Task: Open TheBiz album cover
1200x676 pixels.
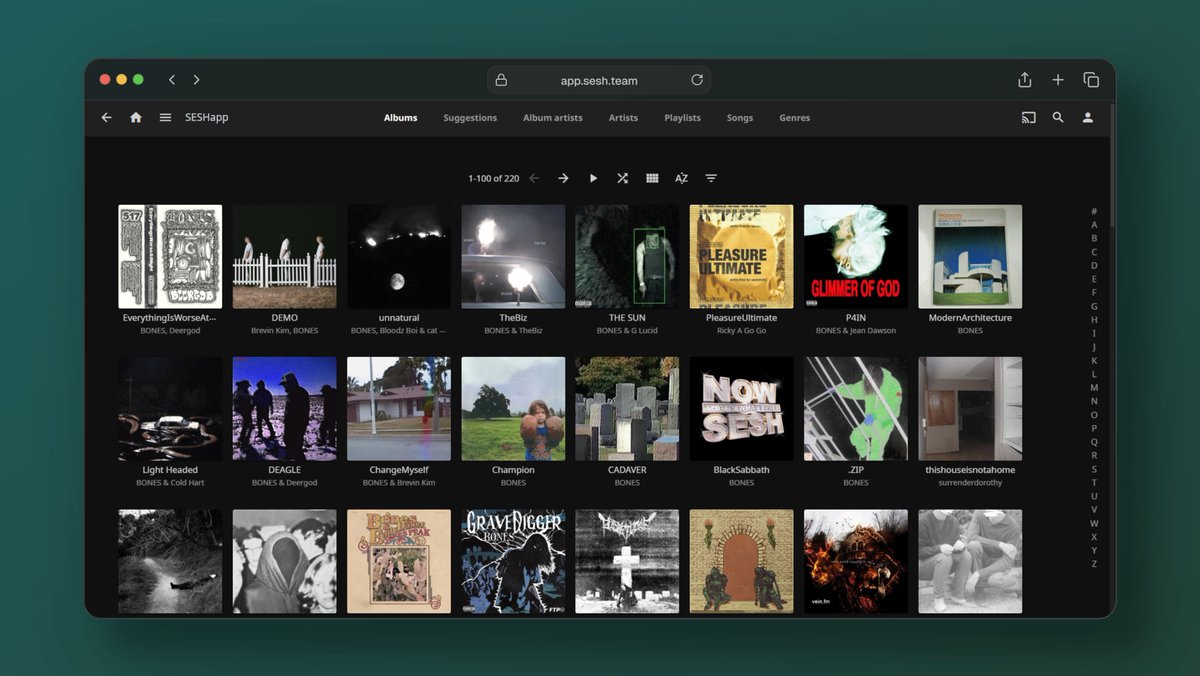Action: (513, 256)
